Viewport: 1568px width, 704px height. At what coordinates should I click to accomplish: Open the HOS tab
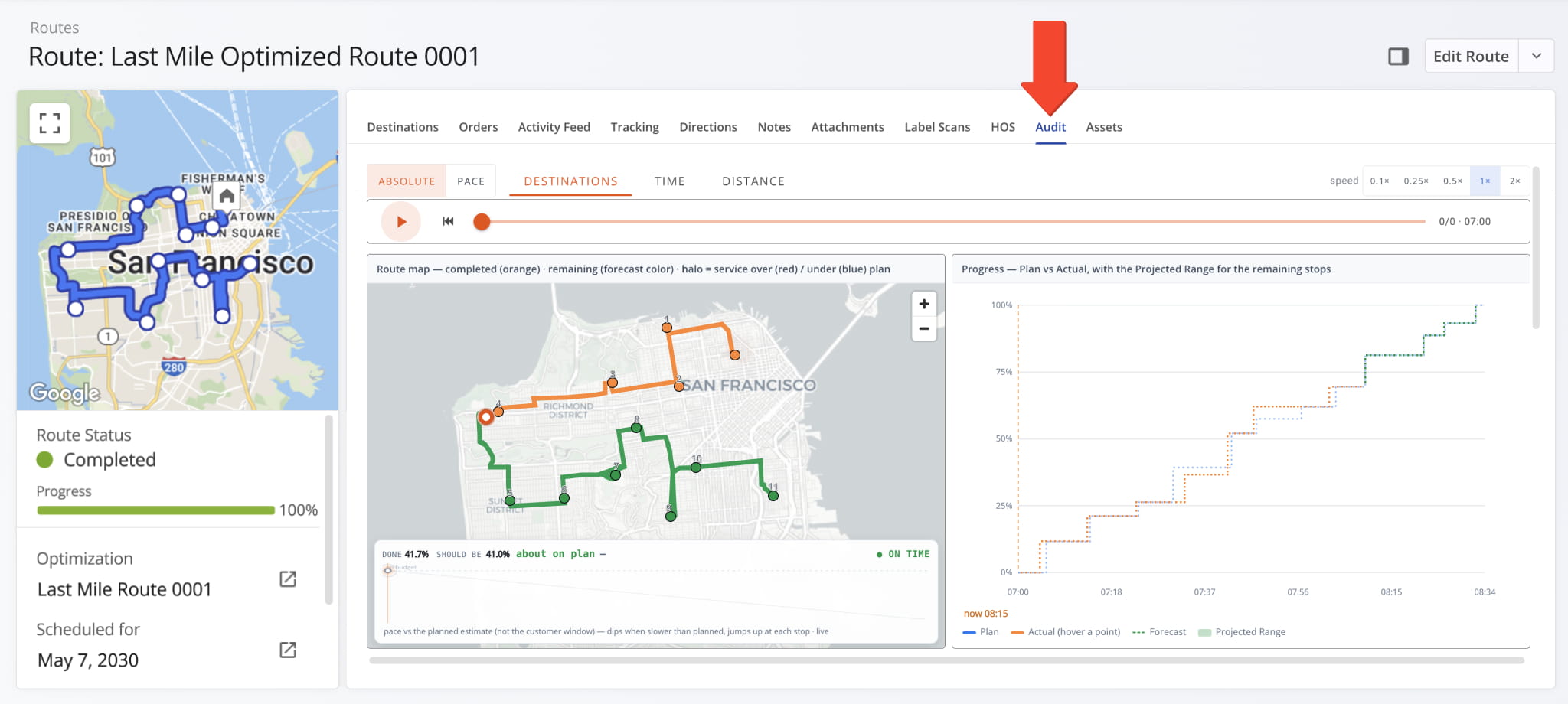pyautogui.click(x=1003, y=127)
